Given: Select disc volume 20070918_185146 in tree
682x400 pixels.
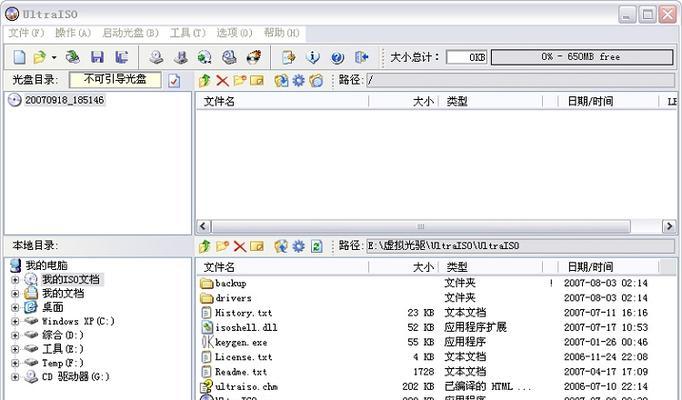Looking at the screenshot, I should click(64, 100).
